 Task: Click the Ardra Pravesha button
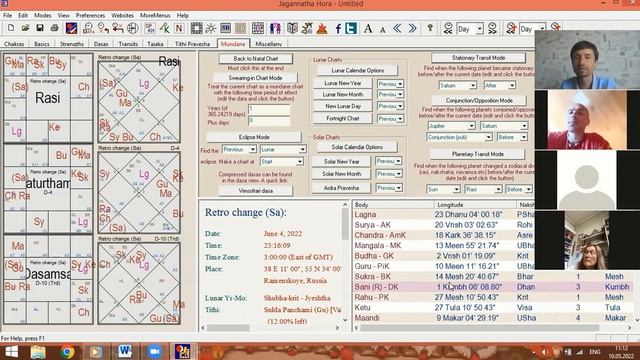click(341, 188)
